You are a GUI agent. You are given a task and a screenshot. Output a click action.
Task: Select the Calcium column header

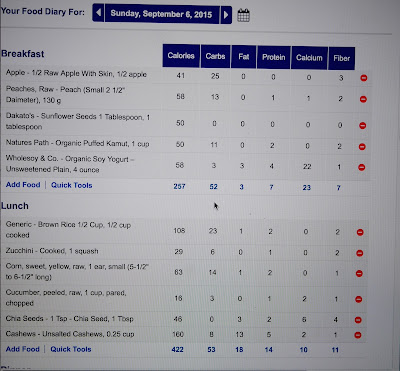pos(309,58)
